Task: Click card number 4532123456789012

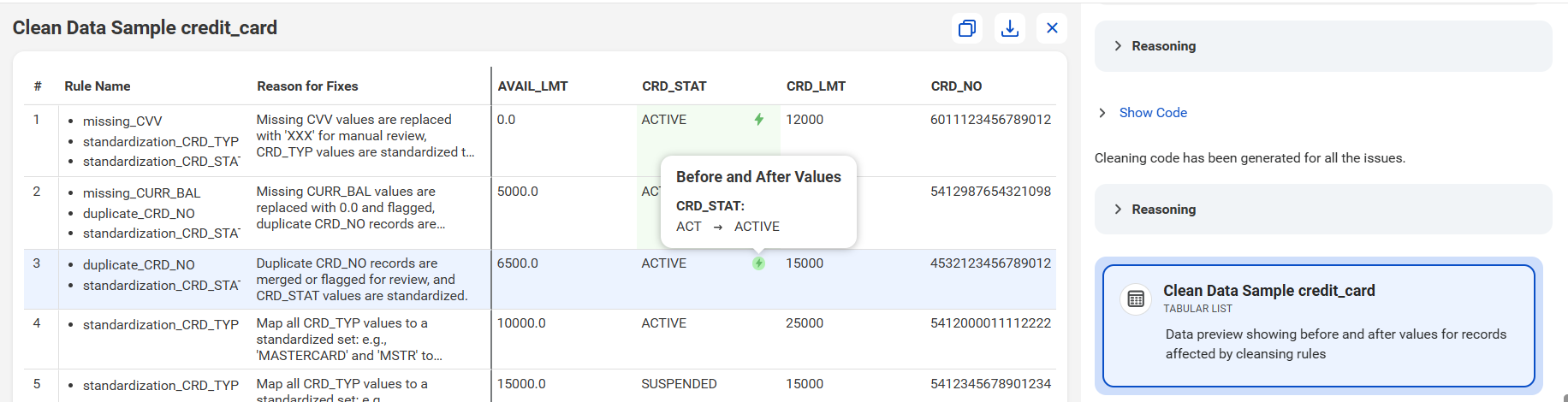Action: click(990, 263)
